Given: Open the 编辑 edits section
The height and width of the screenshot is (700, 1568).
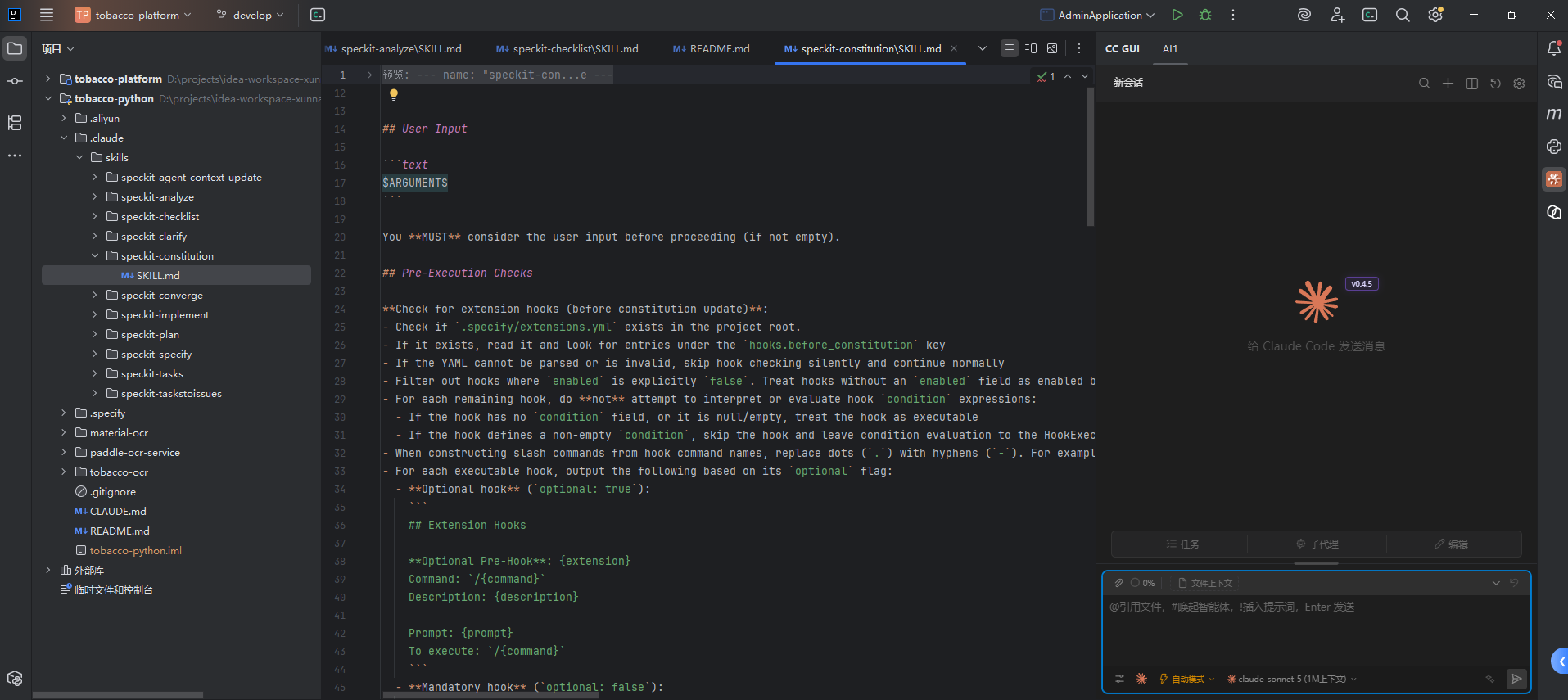Looking at the screenshot, I should (1451, 544).
